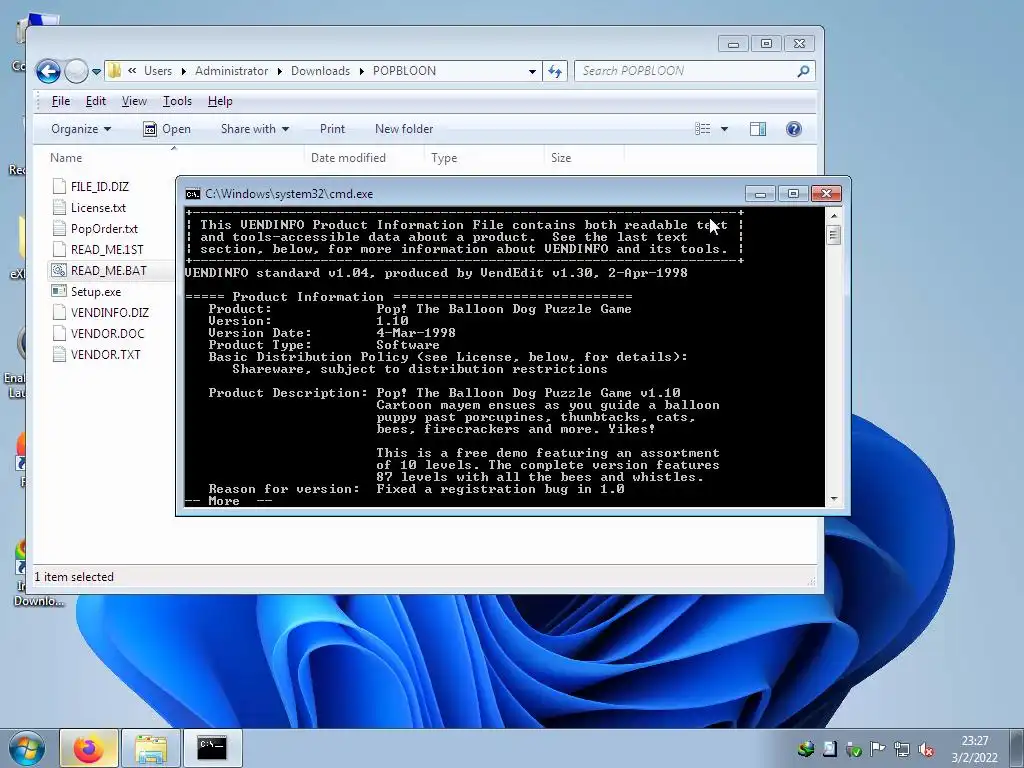Screen dimensions: 1024x768
Task: Click the network tray icon
Action: (902, 749)
